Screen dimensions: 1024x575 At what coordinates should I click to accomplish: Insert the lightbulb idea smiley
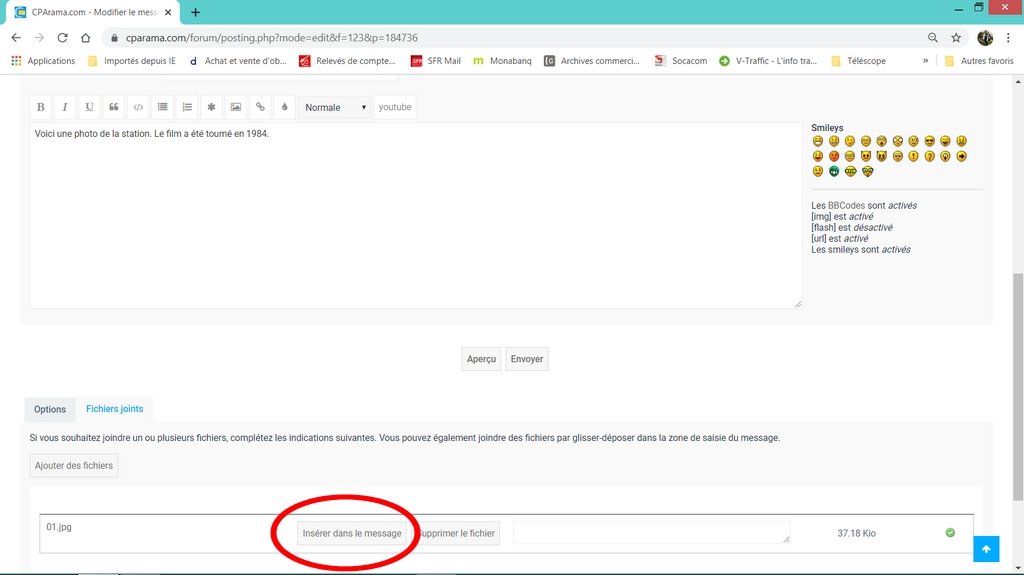(946, 156)
